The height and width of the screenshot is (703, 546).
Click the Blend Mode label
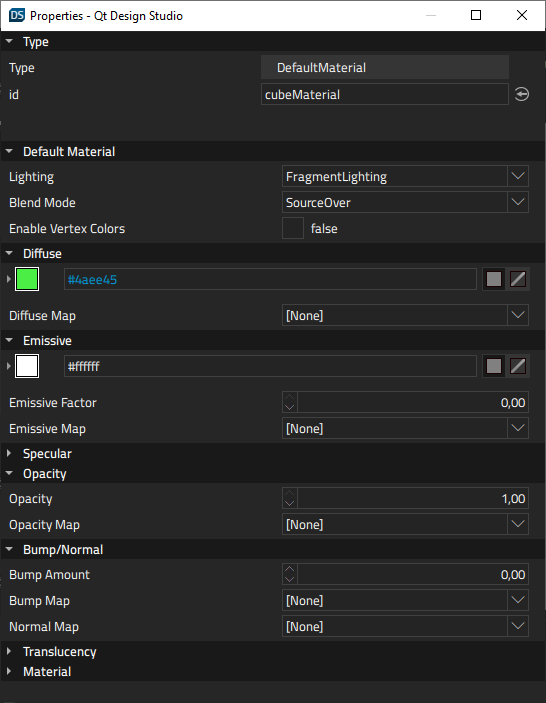point(42,203)
